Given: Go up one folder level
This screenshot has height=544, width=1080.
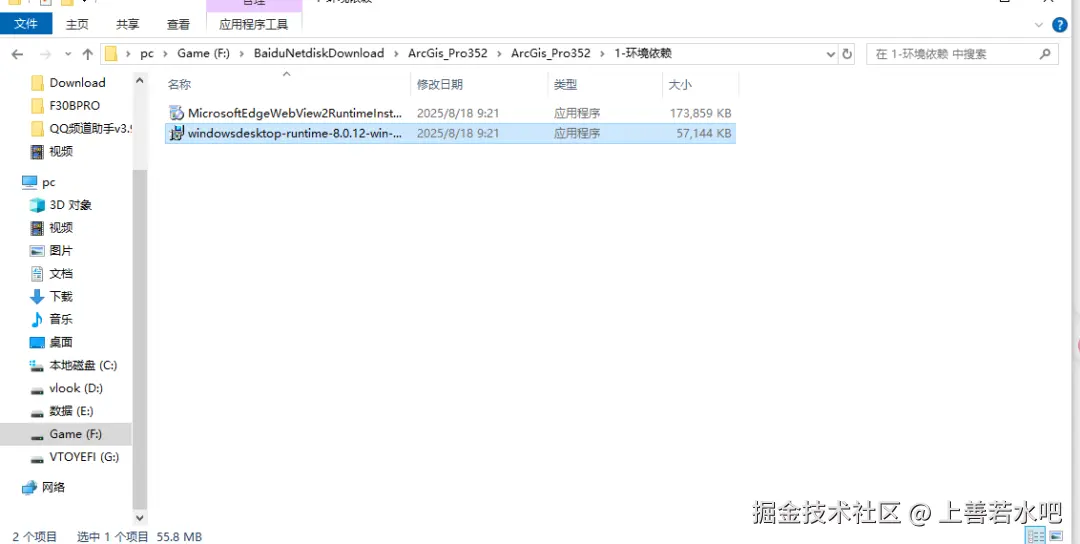Looking at the screenshot, I should [87, 54].
